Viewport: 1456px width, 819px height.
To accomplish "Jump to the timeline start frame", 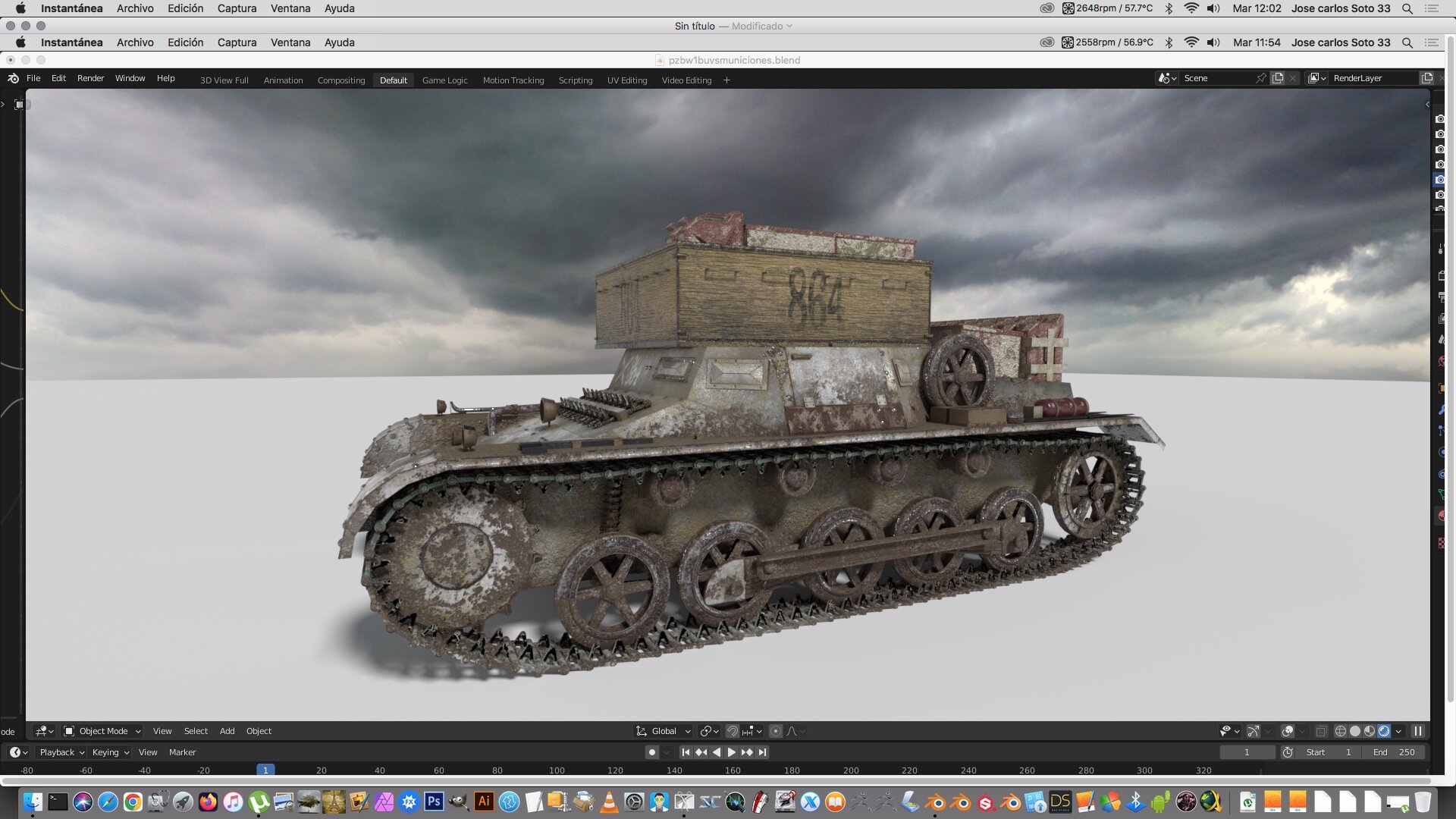I will [686, 752].
